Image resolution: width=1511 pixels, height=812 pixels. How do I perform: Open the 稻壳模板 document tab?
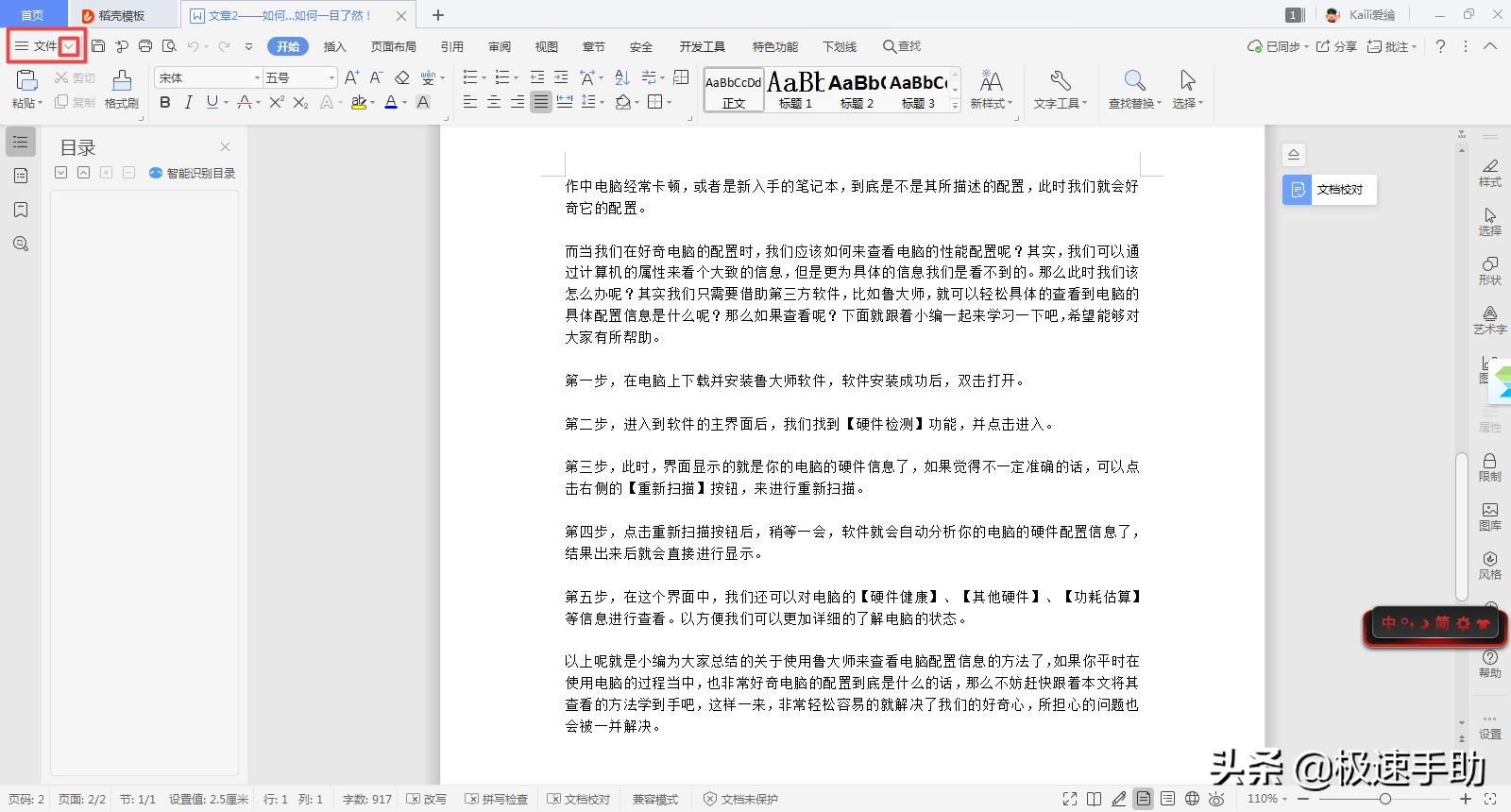[x=121, y=15]
